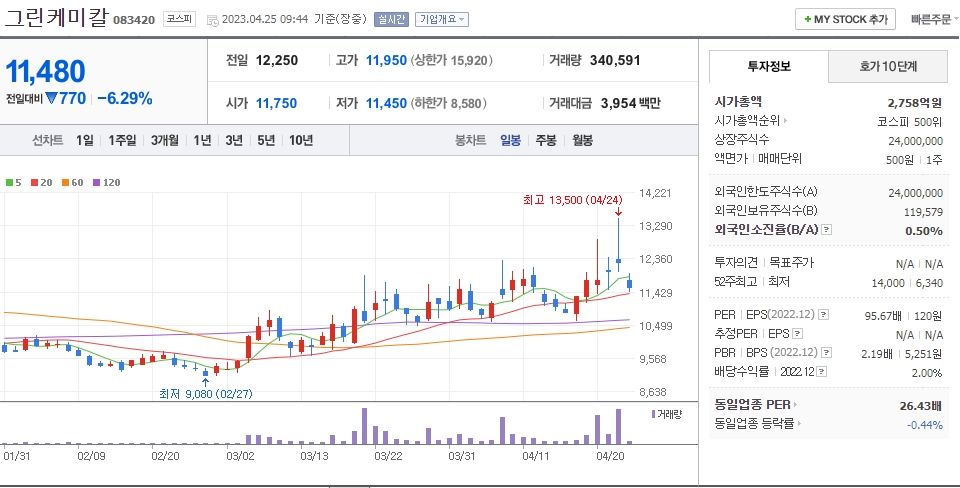Click the -0.44% sector change value
Screen dimensions: 960x488
point(924,424)
